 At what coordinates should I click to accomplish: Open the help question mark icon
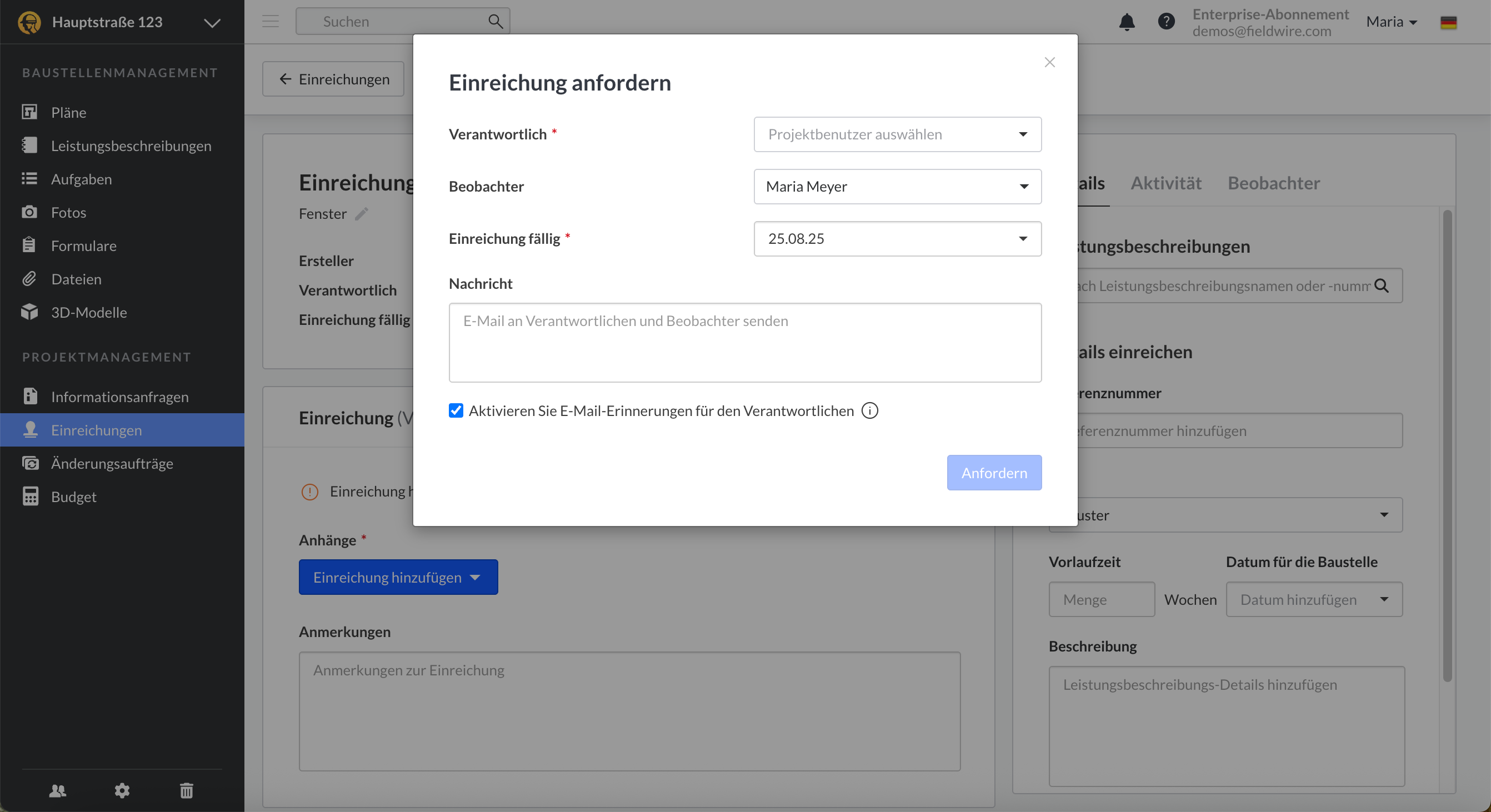pos(1165,22)
